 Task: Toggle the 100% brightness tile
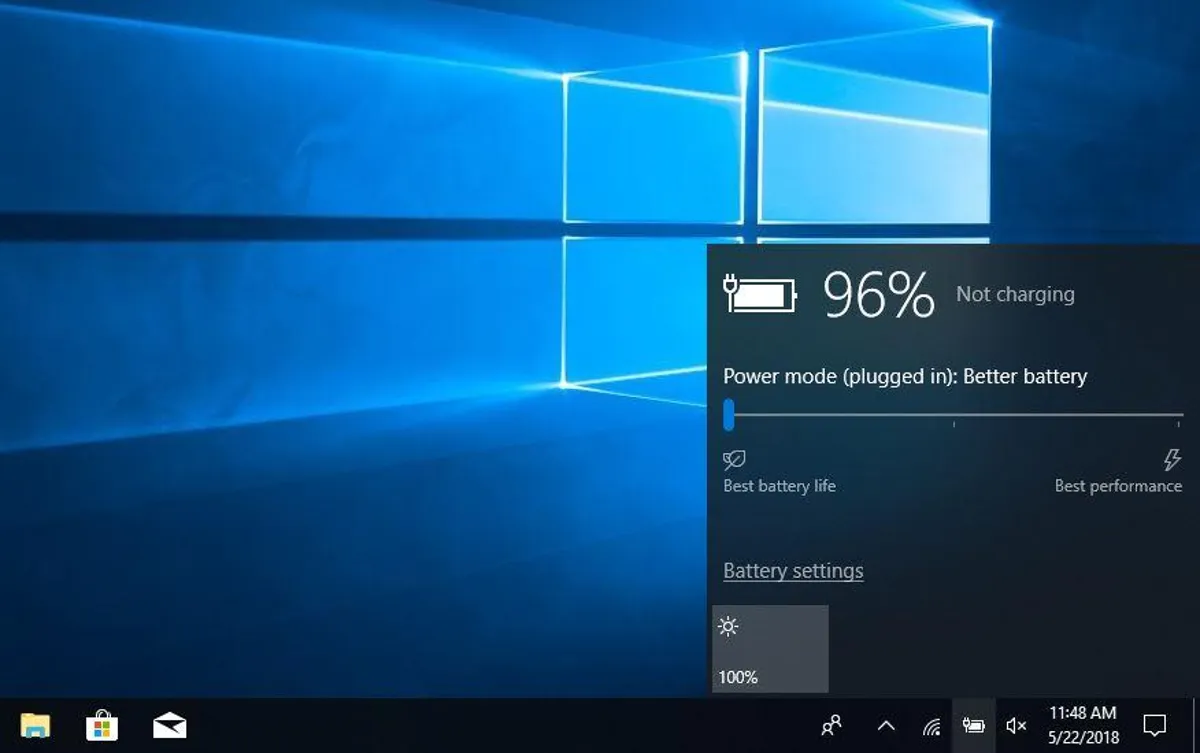pos(770,648)
